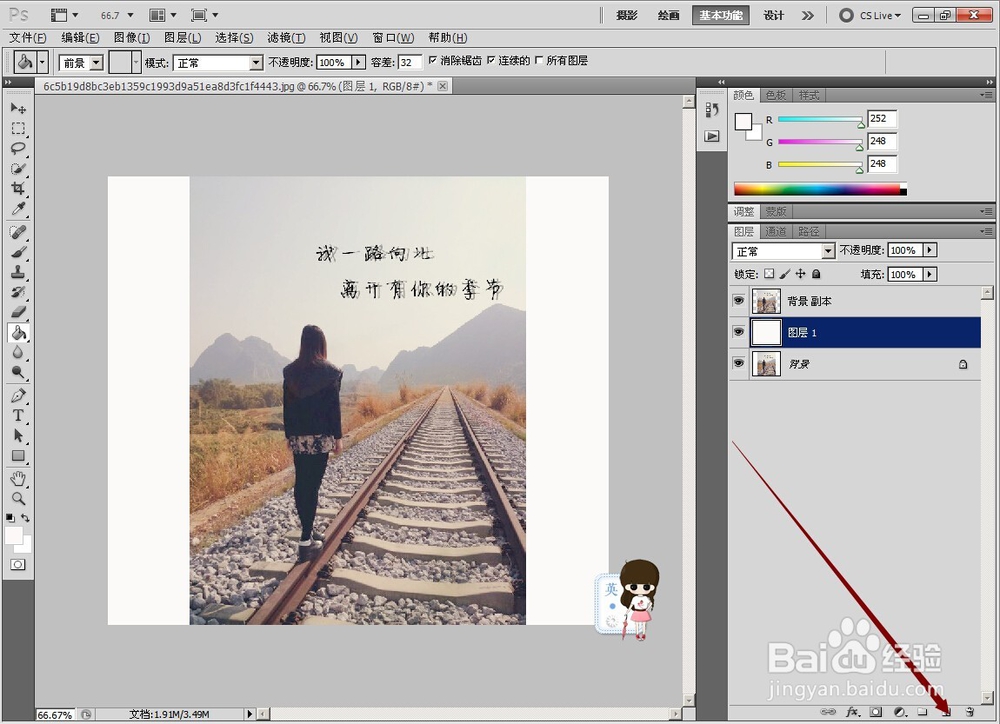Select the Hand tool
The height and width of the screenshot is (724, 1000).
[x=18, y=478]
